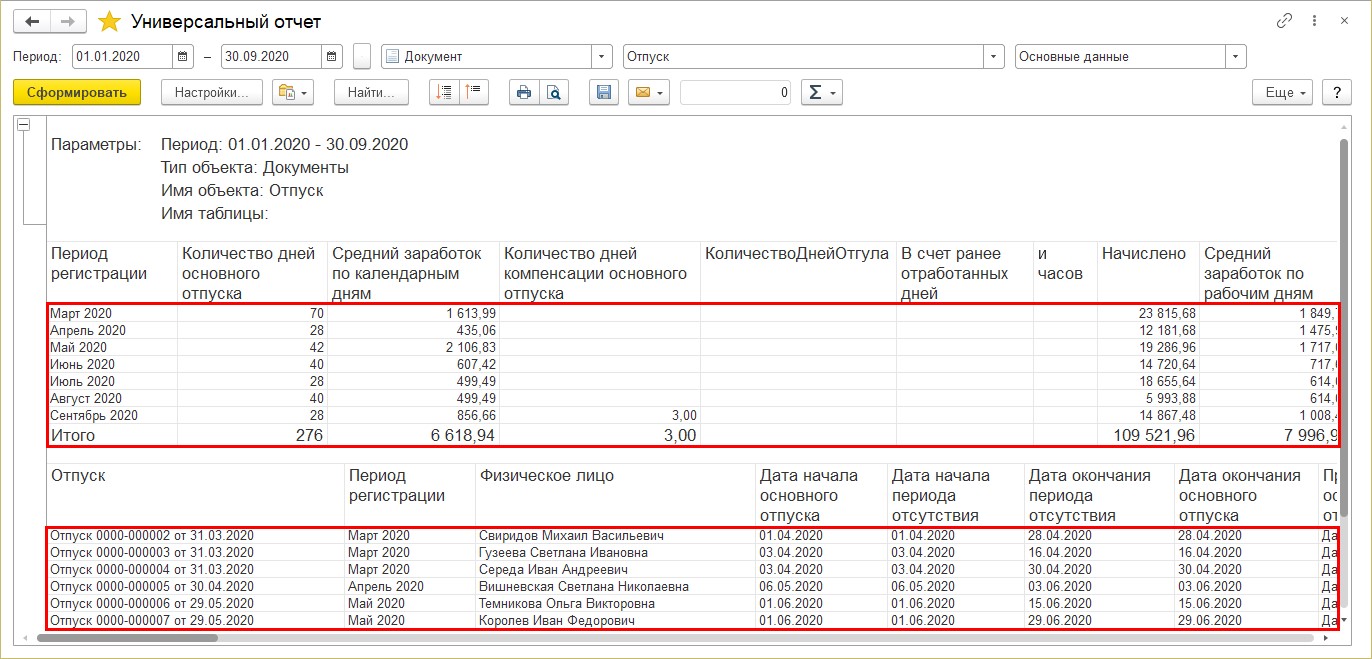The width and height of the screenshot is (1372, 659).
Task: Go forward with the right arrow button
Action: (67, 21)
